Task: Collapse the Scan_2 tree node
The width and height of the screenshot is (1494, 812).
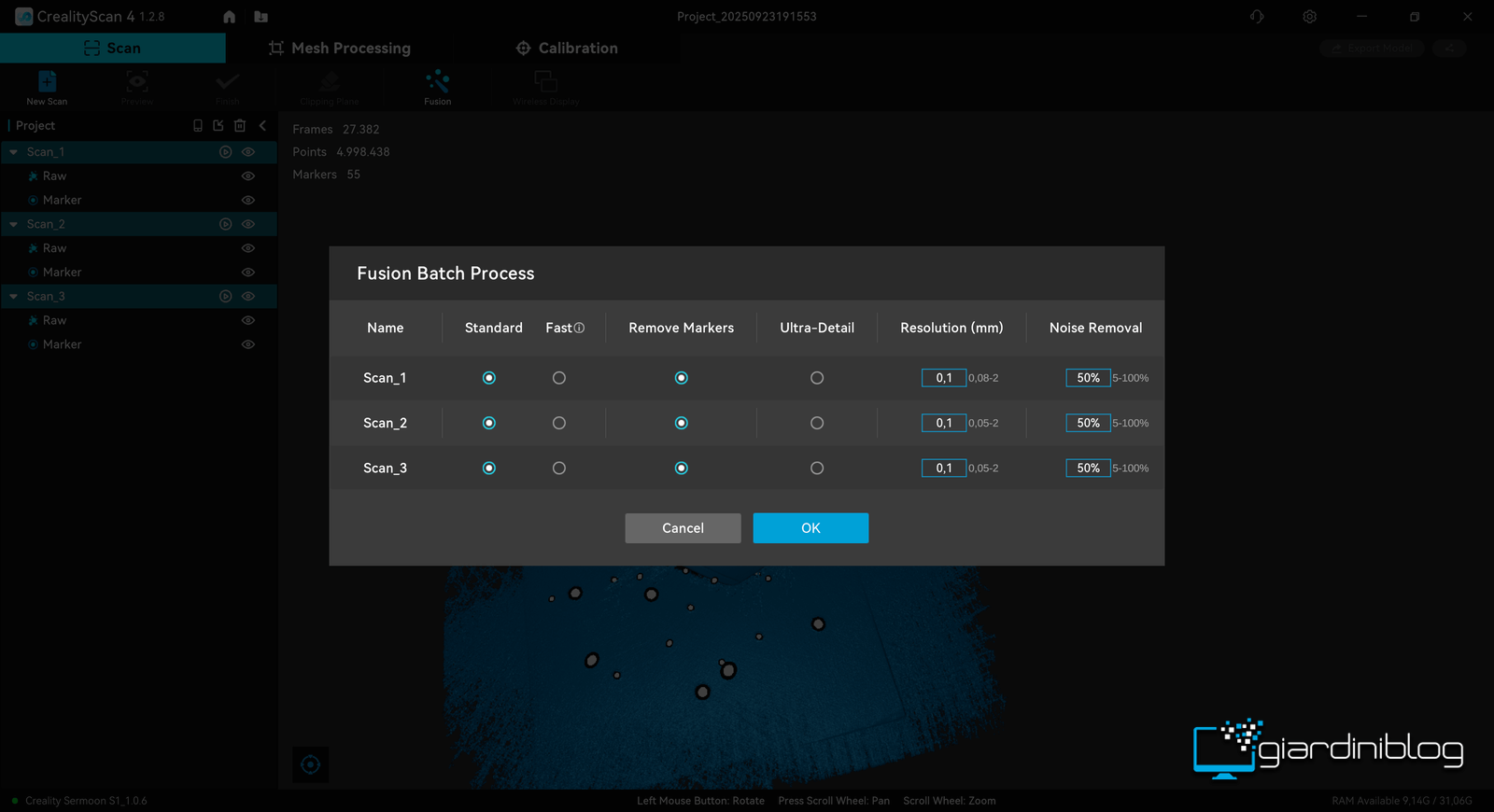Action: coord(14,224)
